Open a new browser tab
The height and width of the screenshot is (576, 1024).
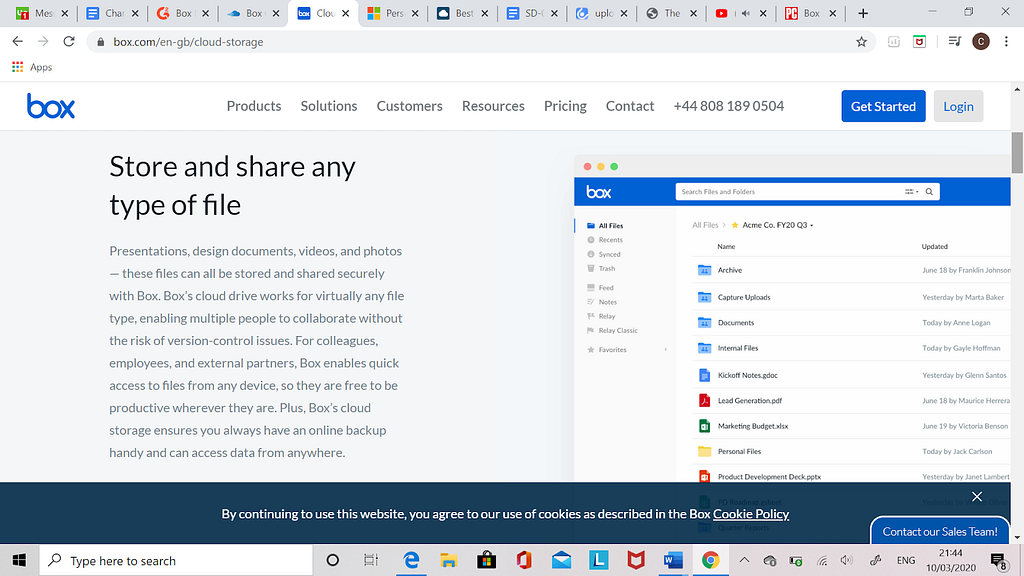[x=863, y=13]
